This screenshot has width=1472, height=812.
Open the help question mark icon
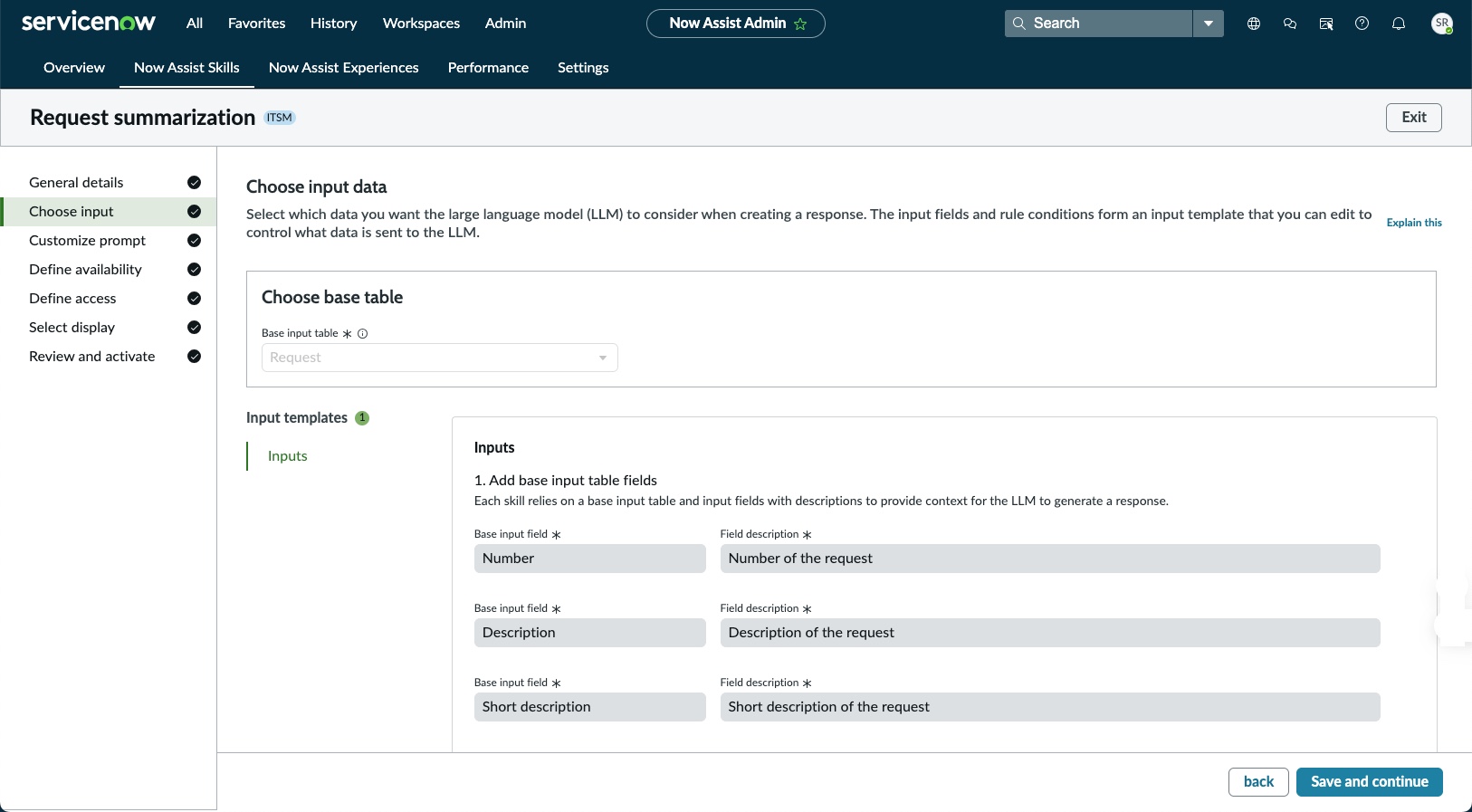pyautogui.click(x=1362, y=24)
